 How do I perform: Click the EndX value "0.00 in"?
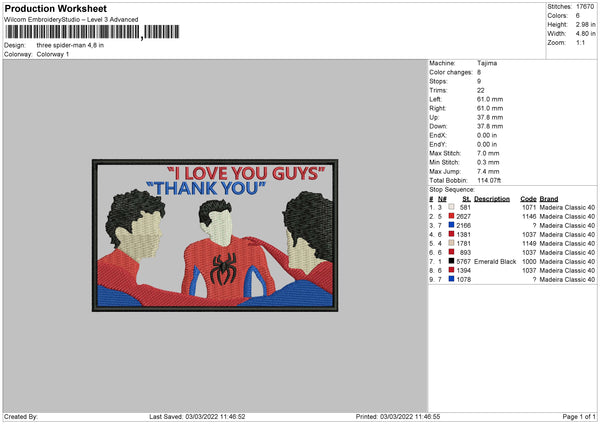pos(487,135)
